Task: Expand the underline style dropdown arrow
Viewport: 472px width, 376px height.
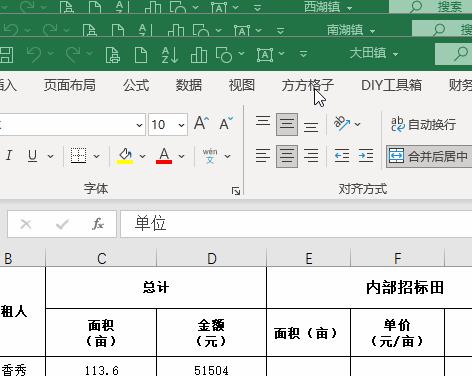Action: (50, 156)
